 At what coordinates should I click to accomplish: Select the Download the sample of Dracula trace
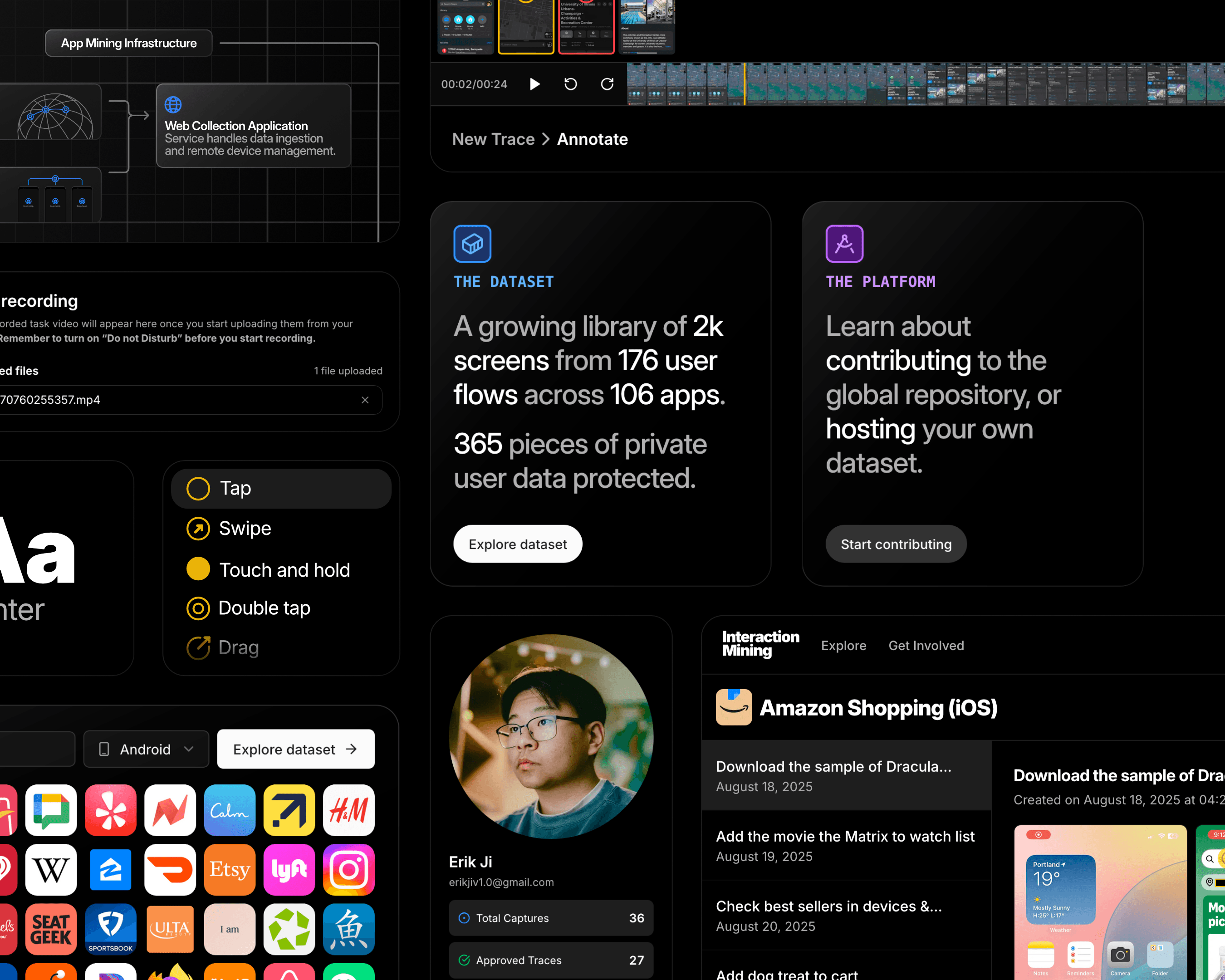tap(846, 775)
